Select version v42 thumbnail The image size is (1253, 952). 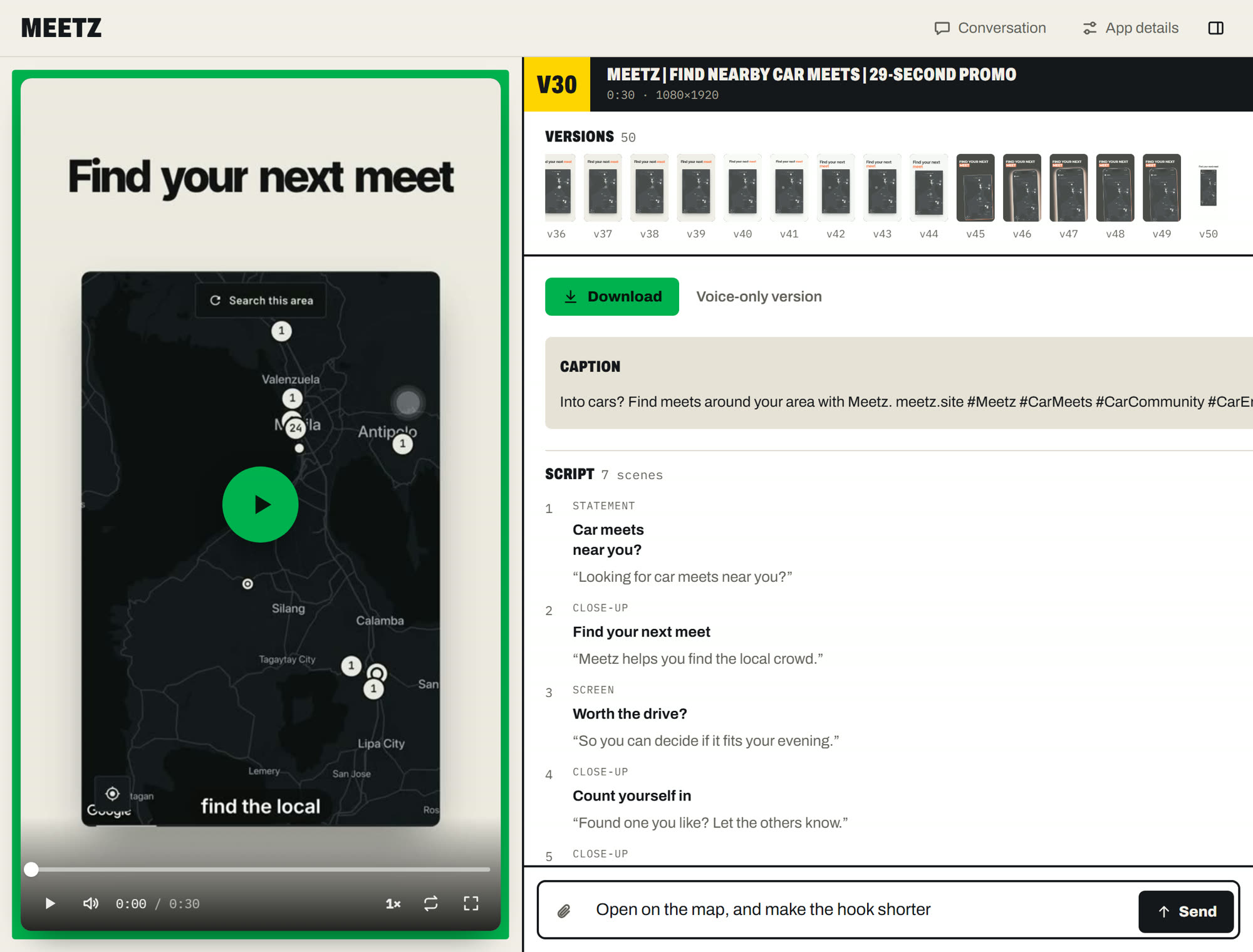coord(836,188)
